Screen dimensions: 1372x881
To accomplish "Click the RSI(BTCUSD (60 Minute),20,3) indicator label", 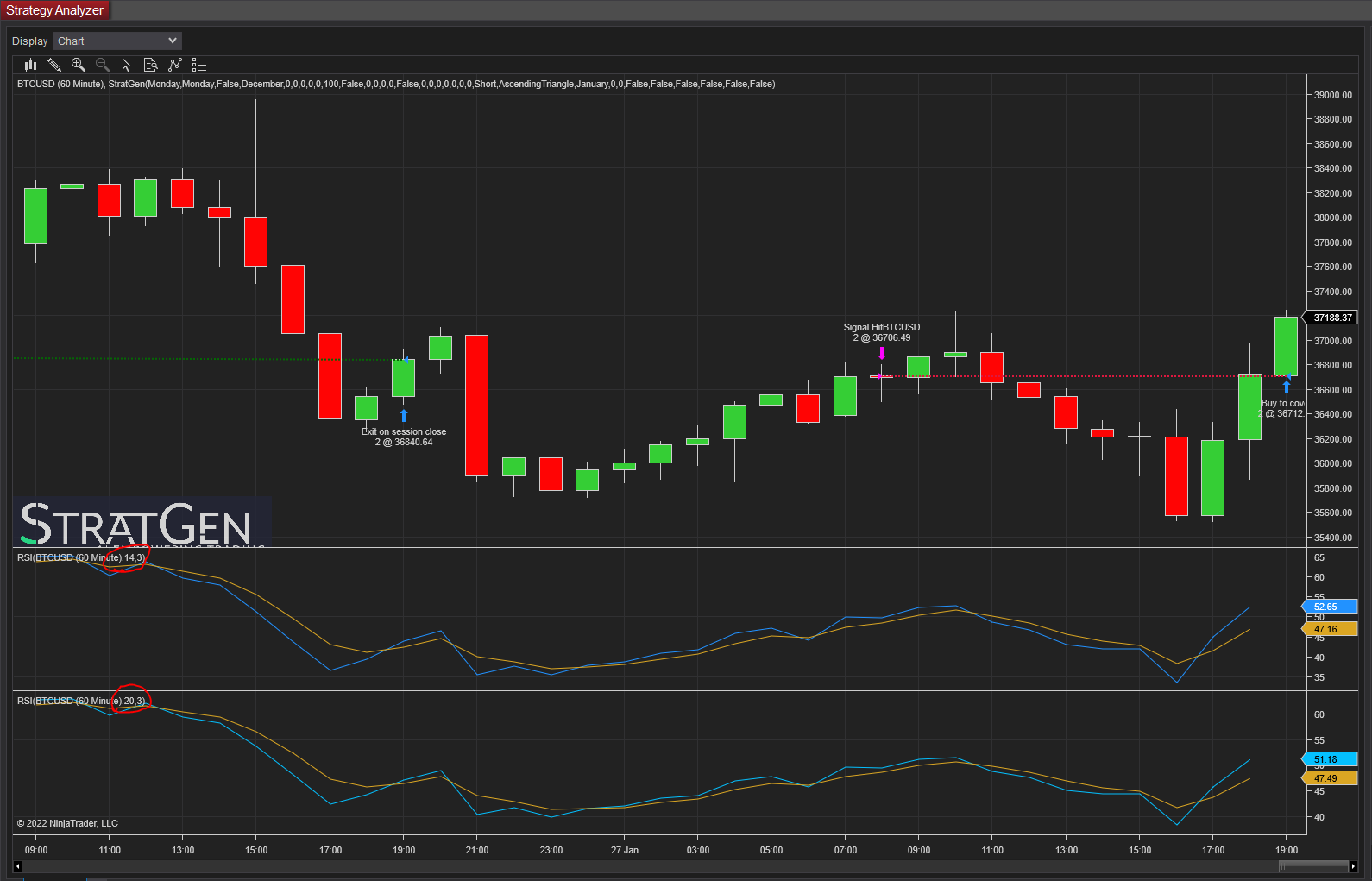I will point(81,701).
